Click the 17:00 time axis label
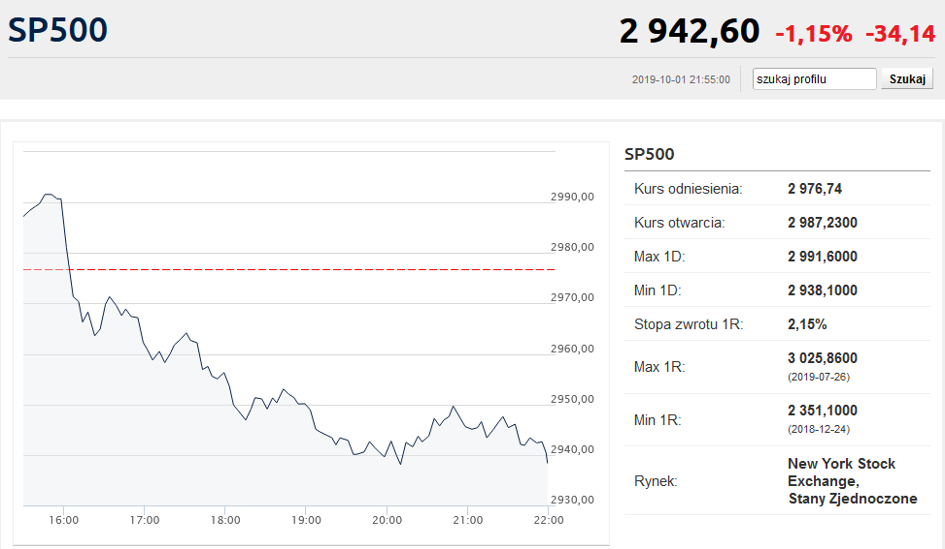Screen dimensions: 945x549 [145, 520]
